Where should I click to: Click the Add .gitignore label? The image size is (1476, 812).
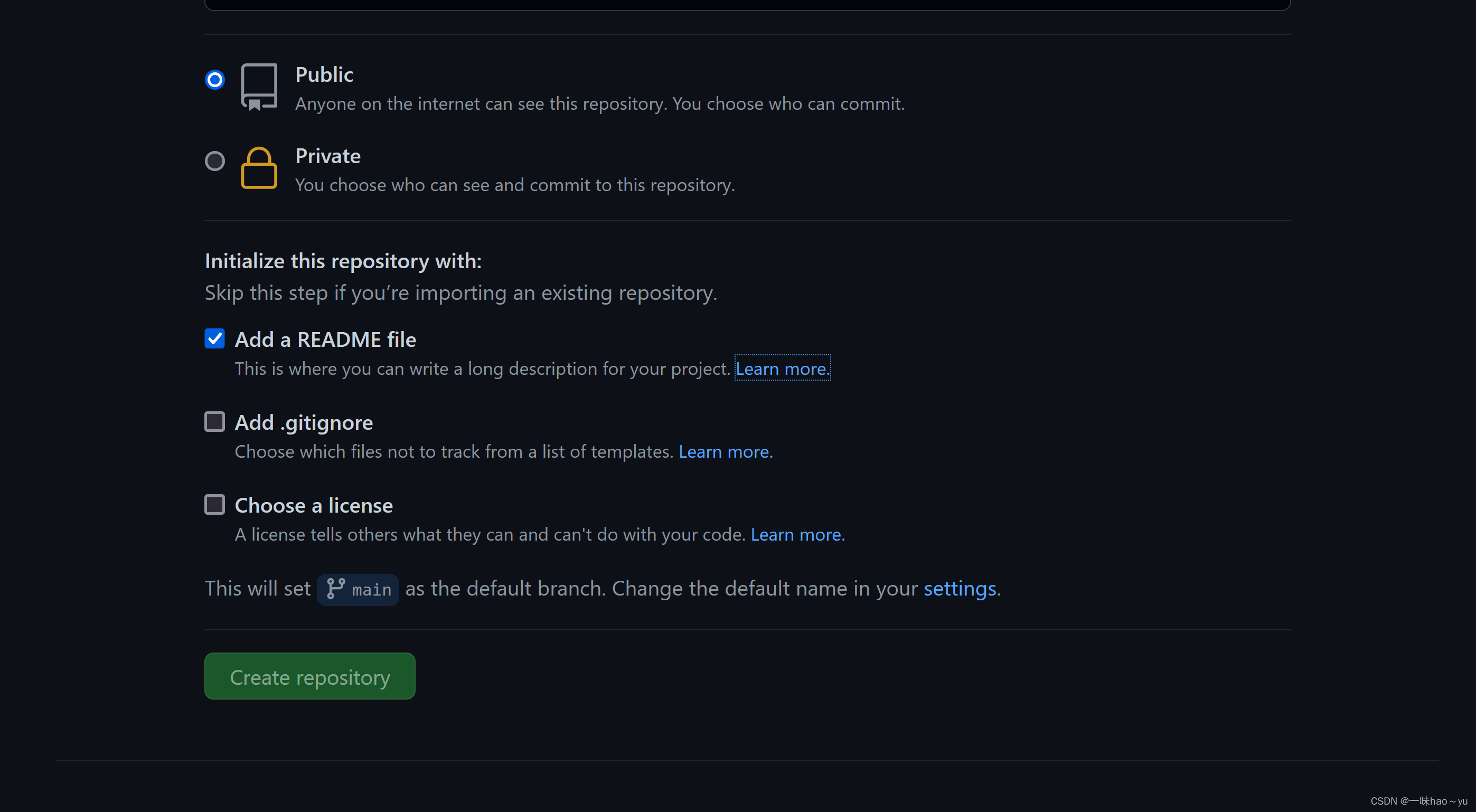click(x=304, y=423)
